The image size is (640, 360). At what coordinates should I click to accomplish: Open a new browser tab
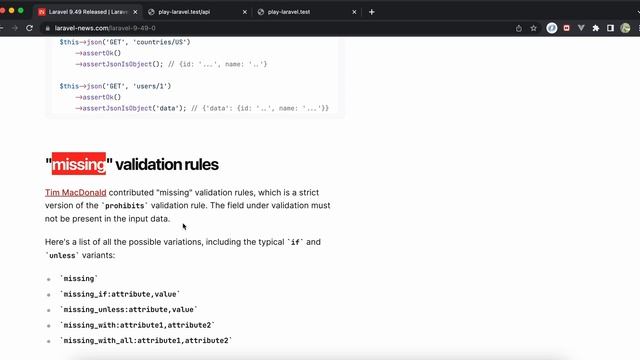(x=371, y=12)
